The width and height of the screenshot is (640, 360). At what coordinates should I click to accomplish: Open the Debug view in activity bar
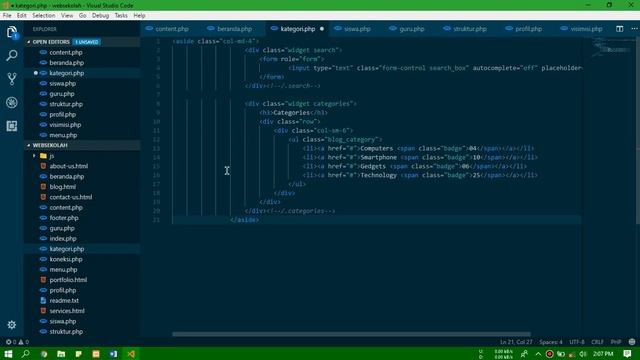[12, 102]
